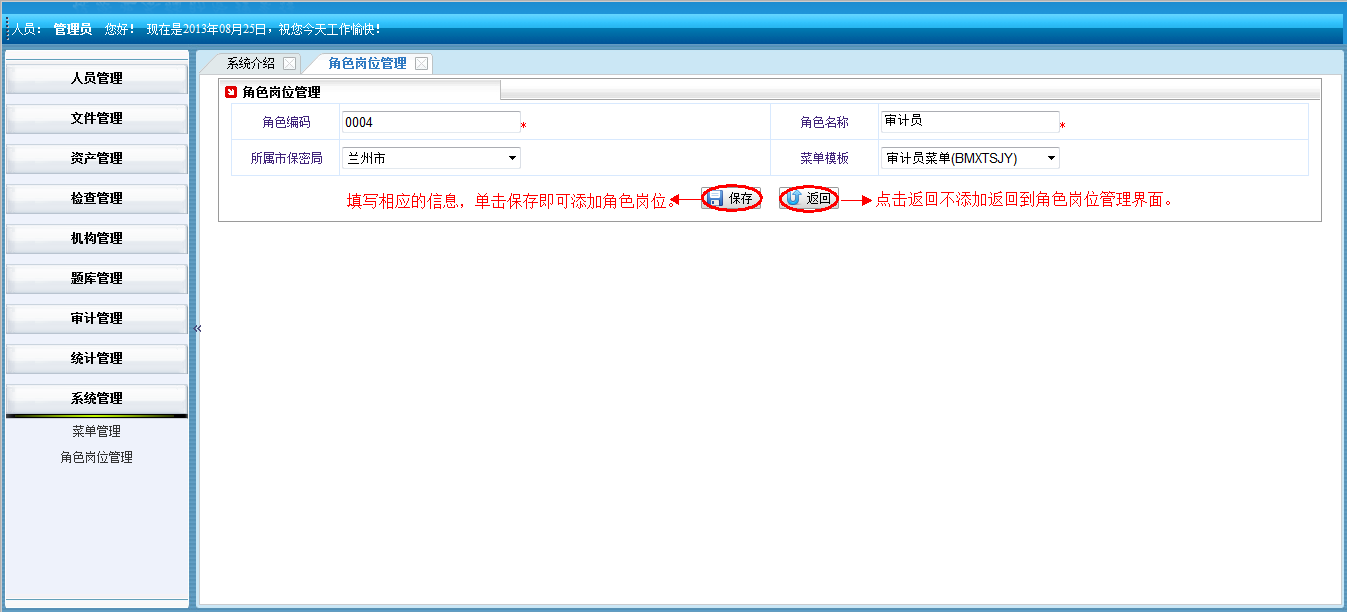Screen dimensions: 1347x612
Task: Click the 角色编码 input field
Action: click(x=431, y=122)
